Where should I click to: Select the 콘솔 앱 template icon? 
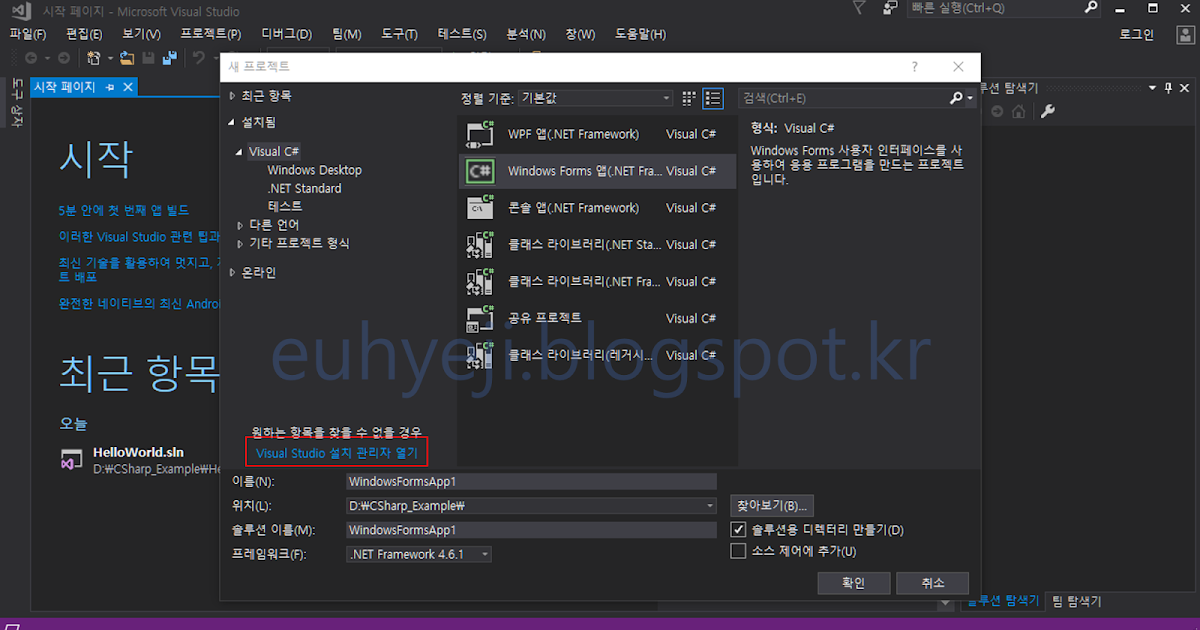click(481, 208)
